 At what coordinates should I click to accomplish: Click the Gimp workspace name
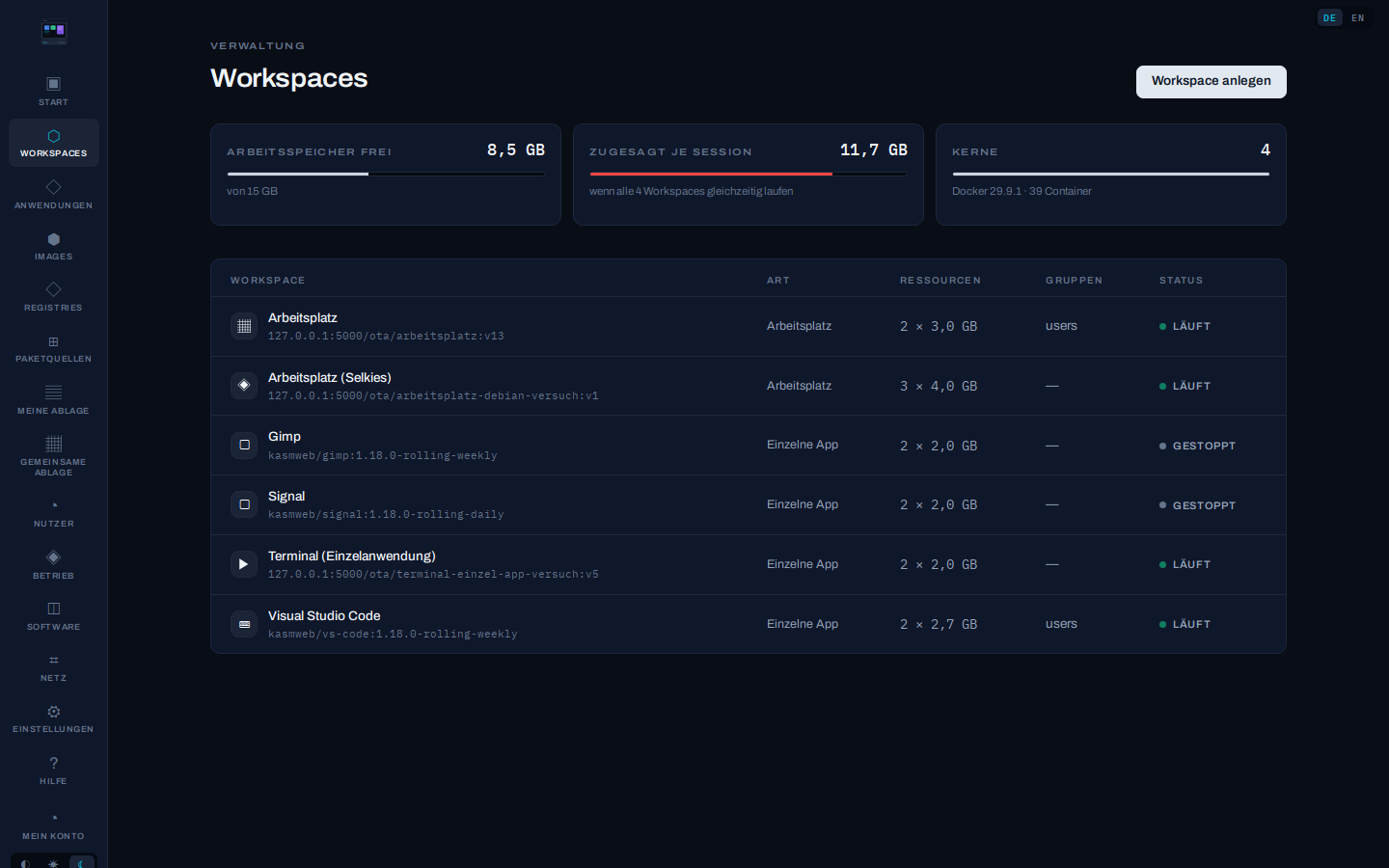point(285,437)
